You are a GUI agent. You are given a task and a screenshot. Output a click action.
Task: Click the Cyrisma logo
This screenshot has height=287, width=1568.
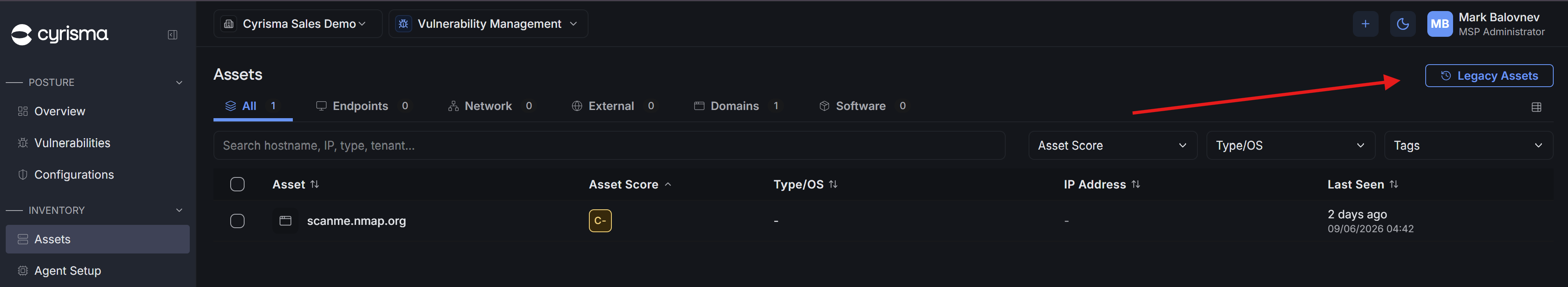pyautogui.click(x=60, y=35)
